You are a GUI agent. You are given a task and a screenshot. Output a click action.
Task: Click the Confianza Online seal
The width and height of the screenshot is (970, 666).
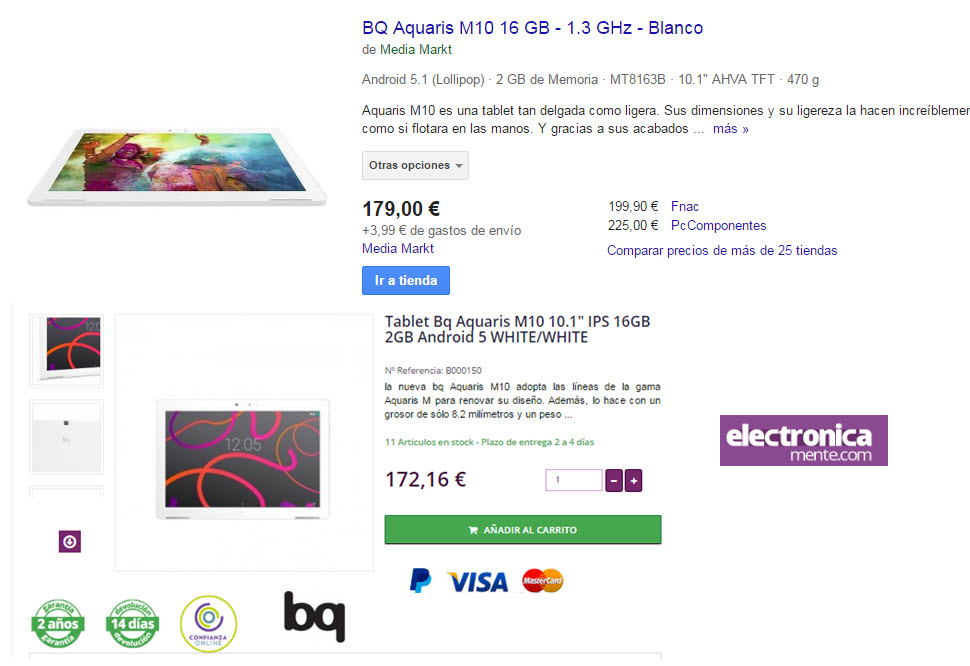208,623
